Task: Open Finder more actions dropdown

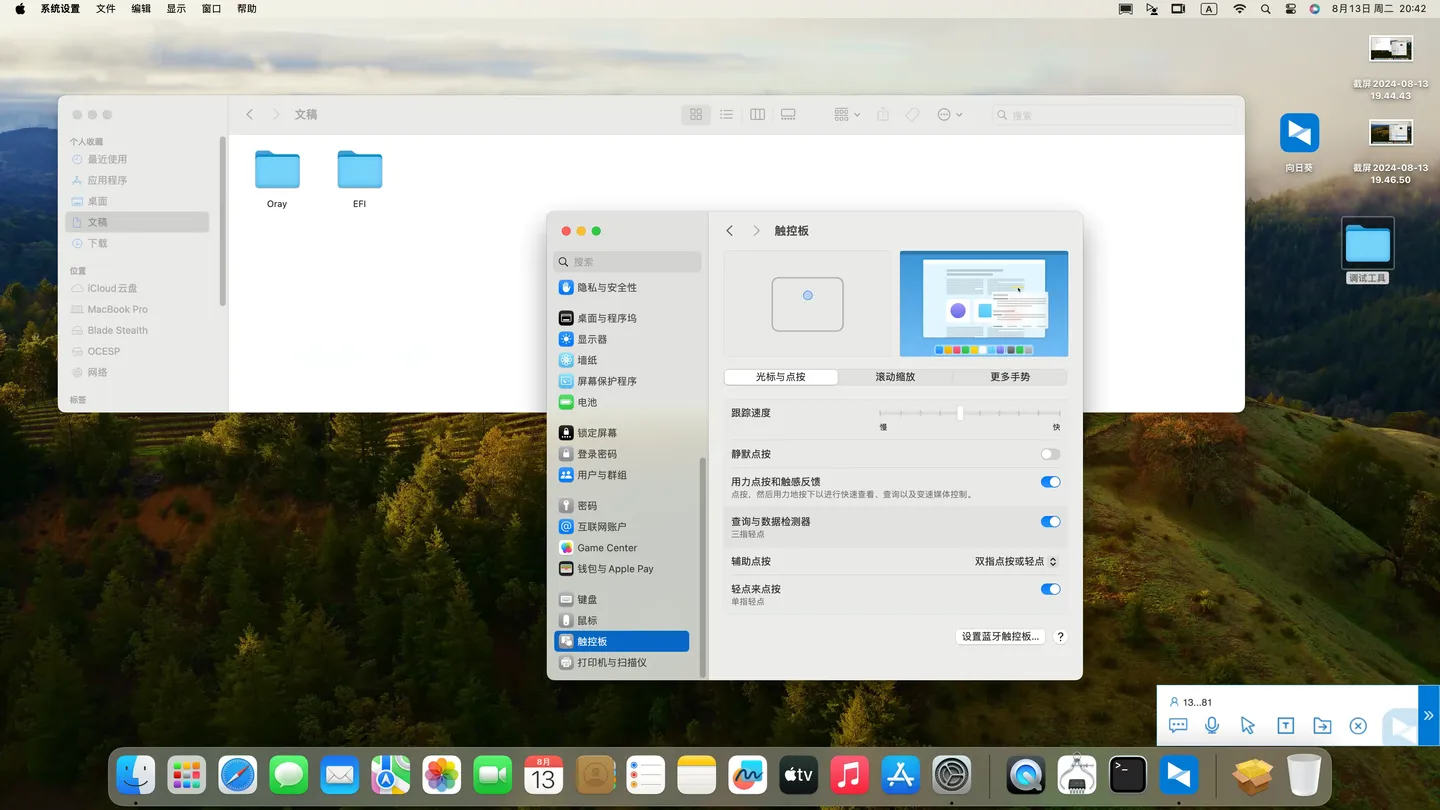Action: point(949,115)
